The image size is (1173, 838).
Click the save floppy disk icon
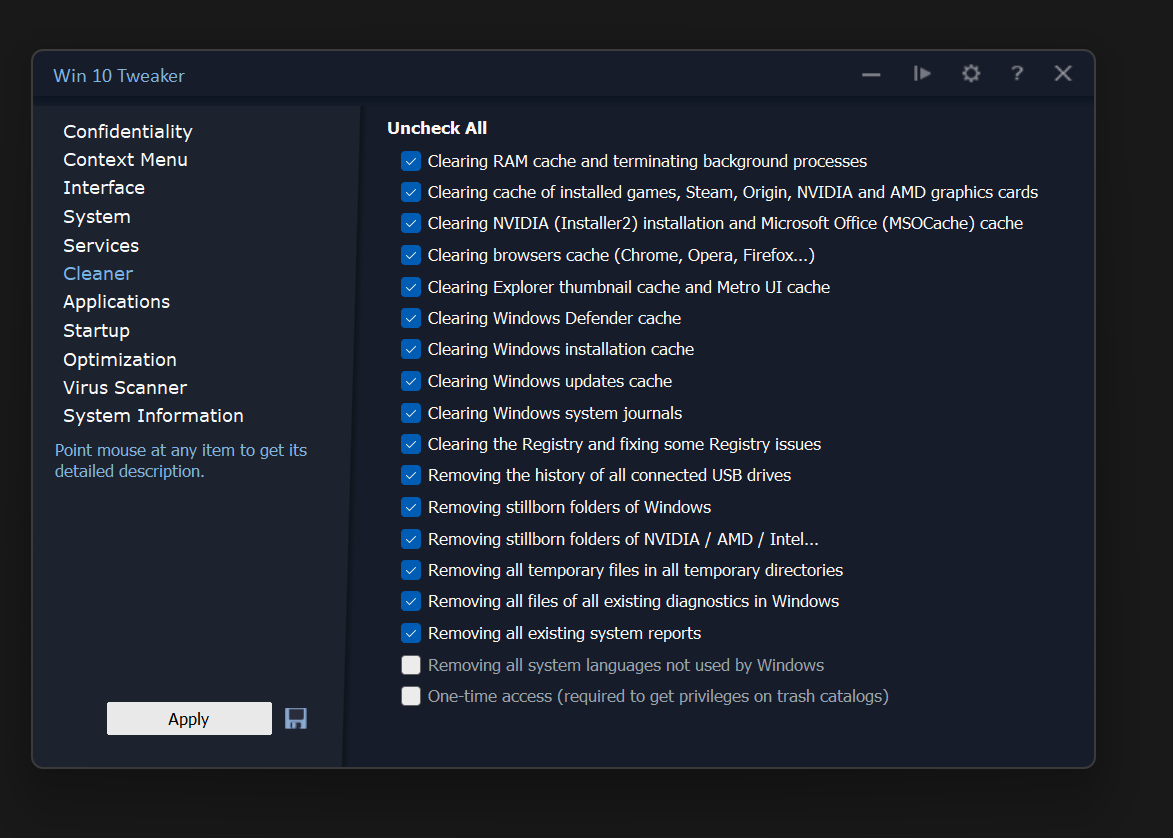296,718
